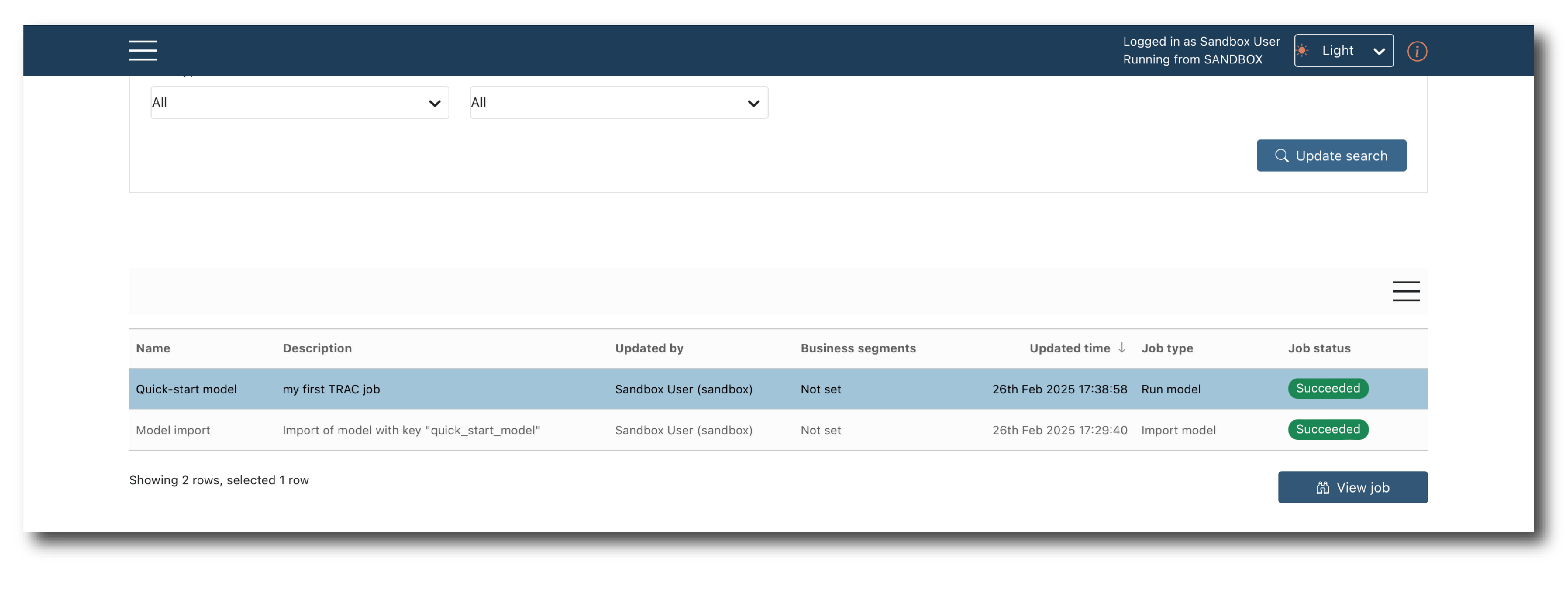
Task: Click Succeeded badge on Quick-start model row
Action: pyautogui.click(x=1327, y=388)
